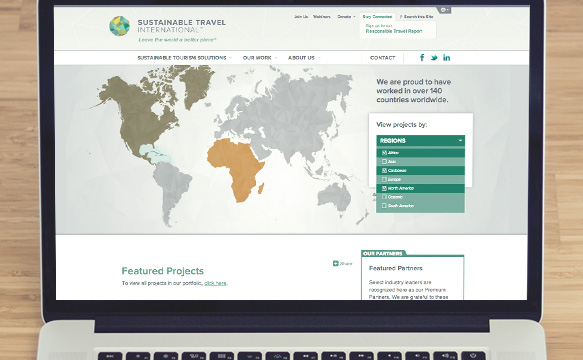Check the South America region checkbox
Image resolution: width=583 pixels, height=360 pixels.
[384, 206]
